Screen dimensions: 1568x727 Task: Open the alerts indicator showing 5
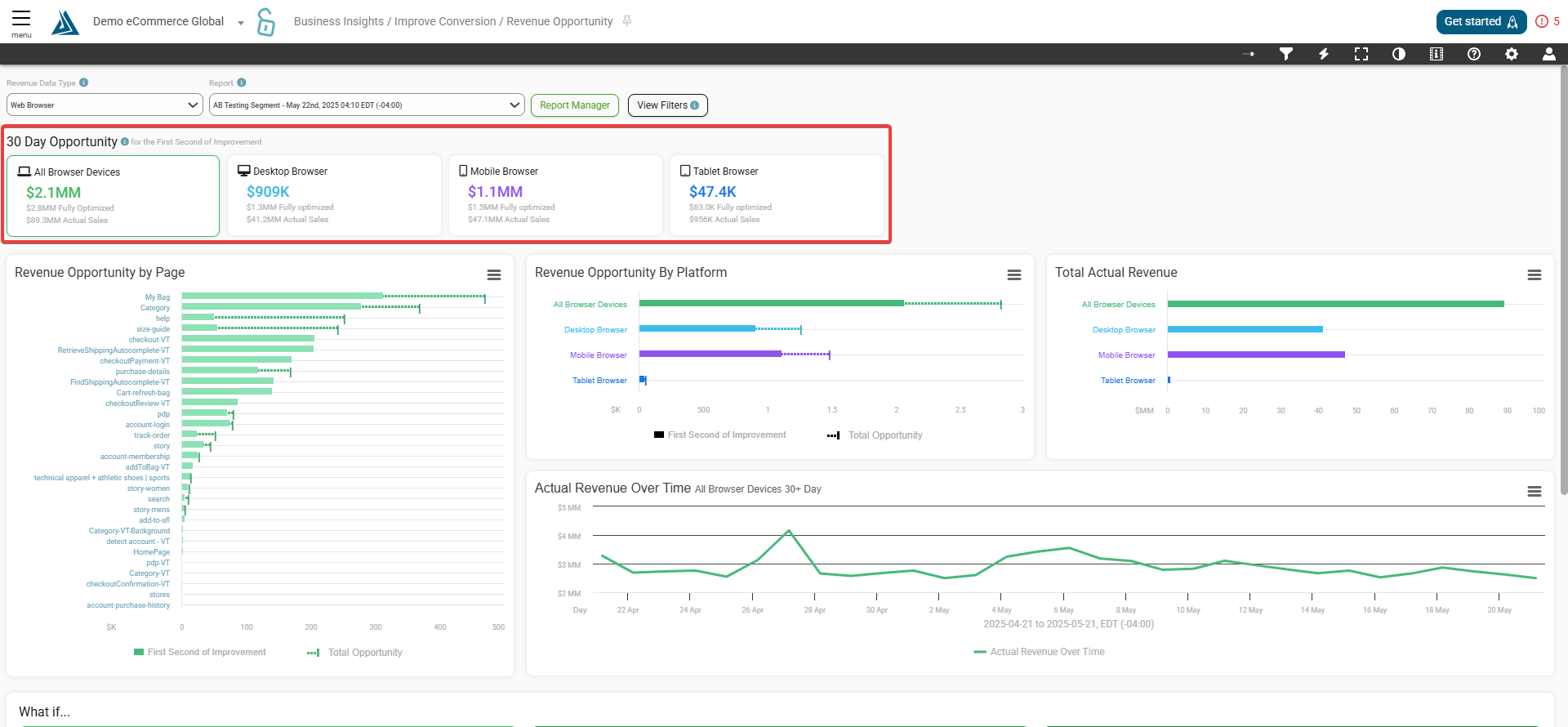pos(1548,22)
